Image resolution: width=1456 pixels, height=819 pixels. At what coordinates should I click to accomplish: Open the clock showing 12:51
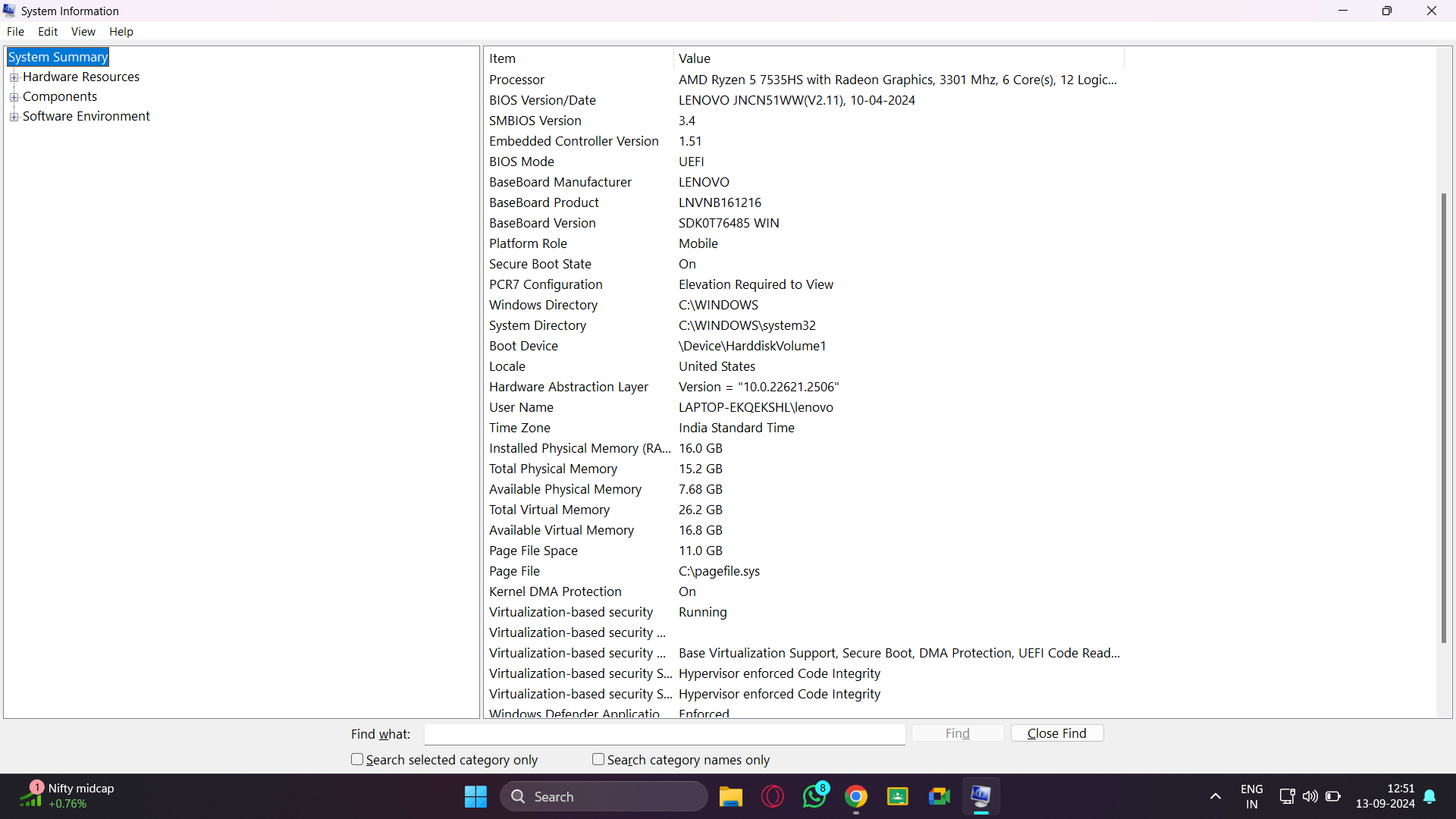1385,796
